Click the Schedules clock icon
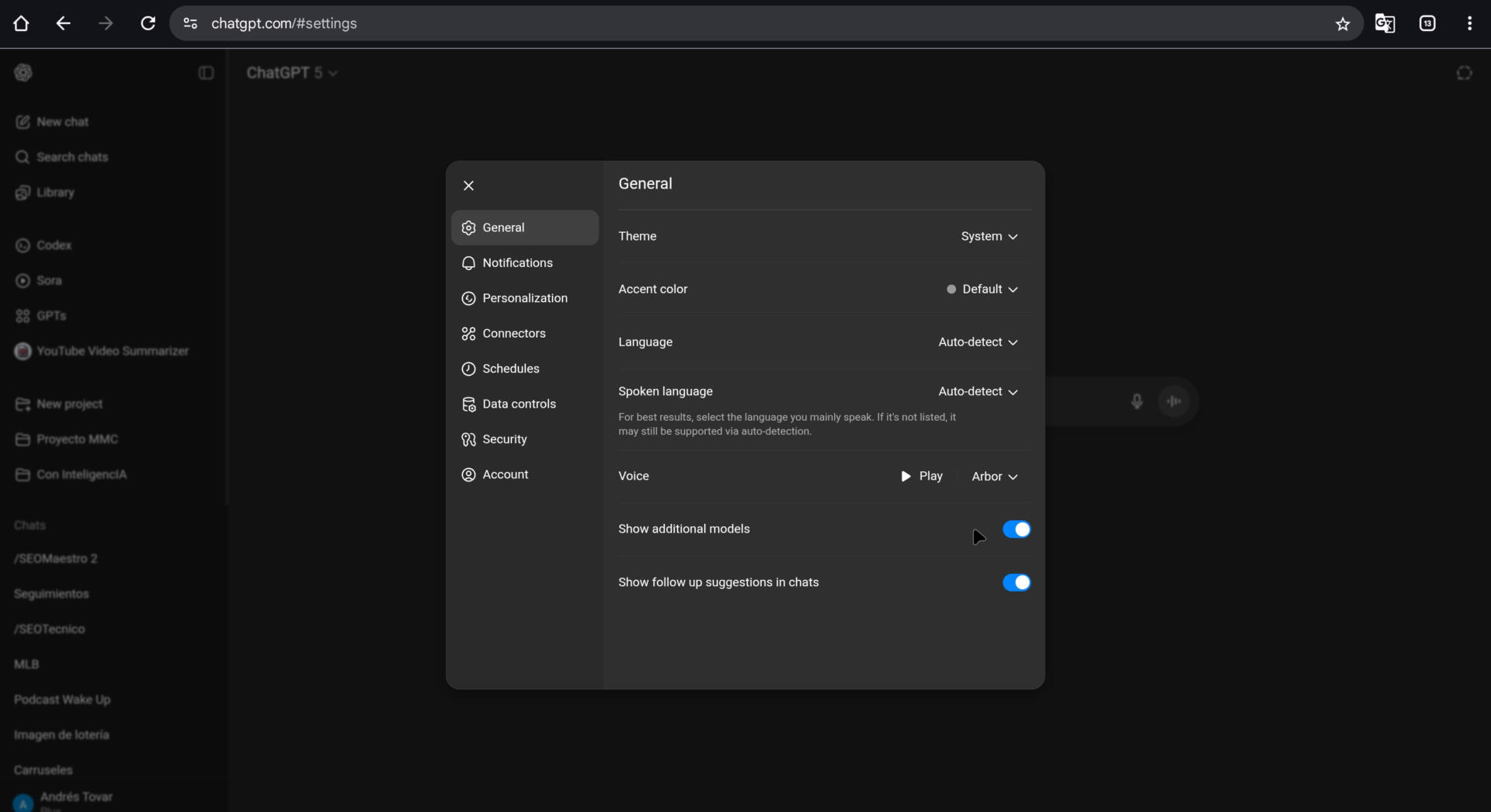Image resolution: width=1491 pixels, height=812 pixels. click(x=468, y=369)
